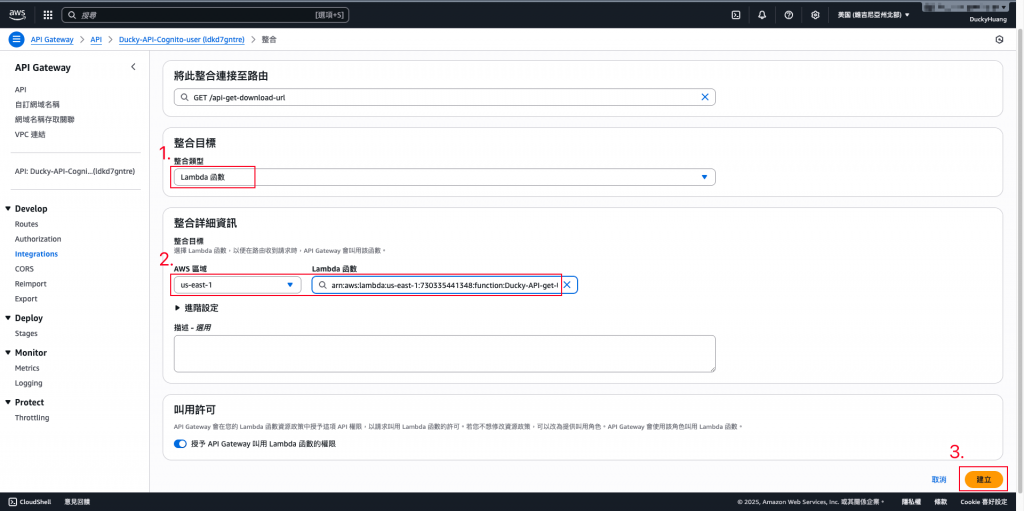The width and height of the screenshot is (1024, 511).
Task: Open Throttling under Protect
Action: (x=32, y=418)
